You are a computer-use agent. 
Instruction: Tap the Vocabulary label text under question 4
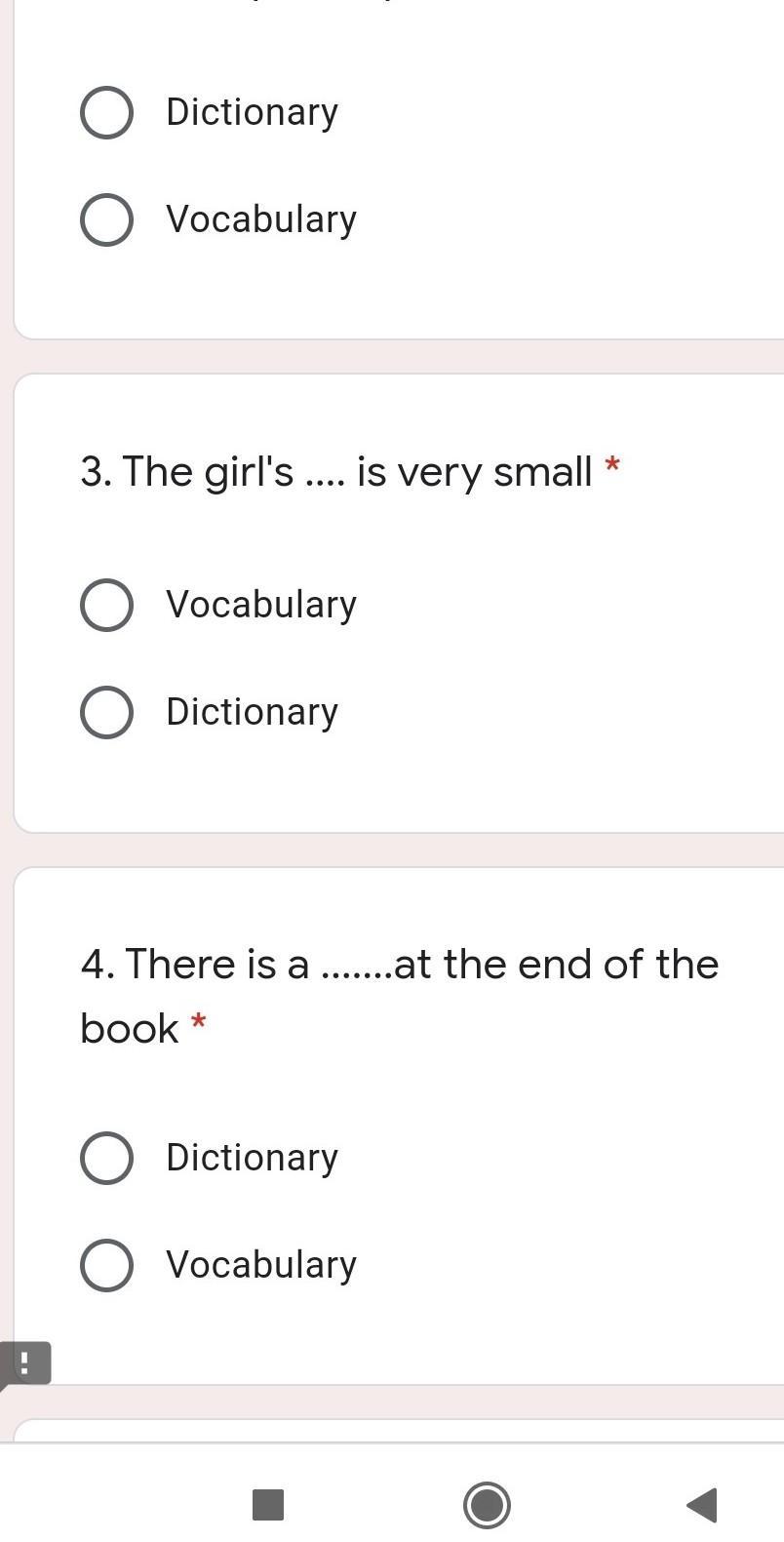click(x=261, y=1265)
